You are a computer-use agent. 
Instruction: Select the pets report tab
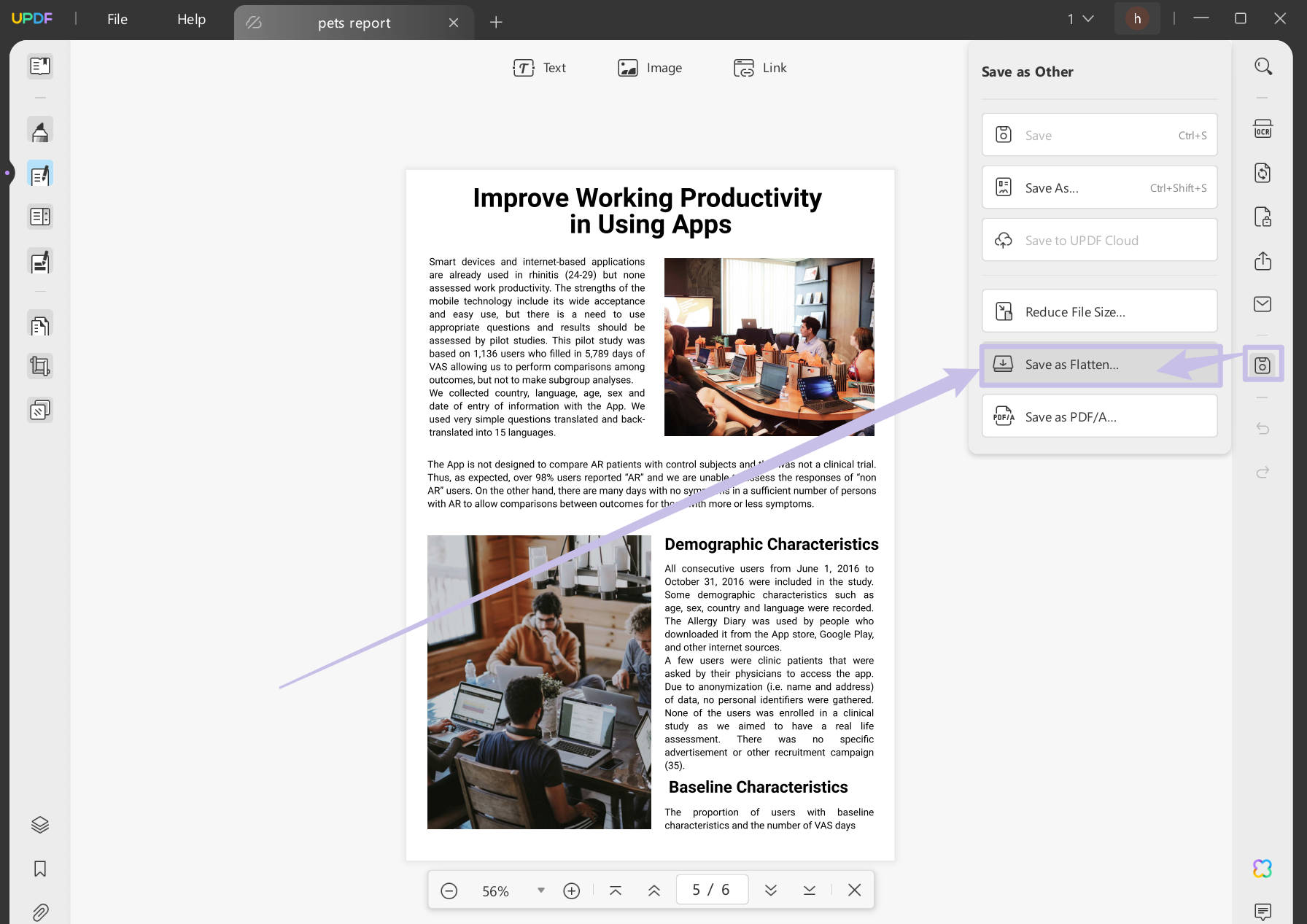pyautogui.click(x=354, y=23)
